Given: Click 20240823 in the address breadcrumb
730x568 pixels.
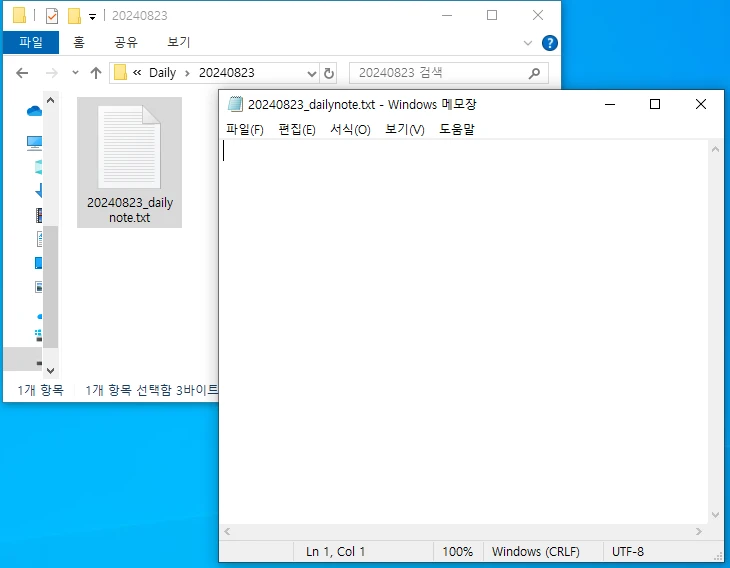Looking at the screenshot, I should [227, 73].
